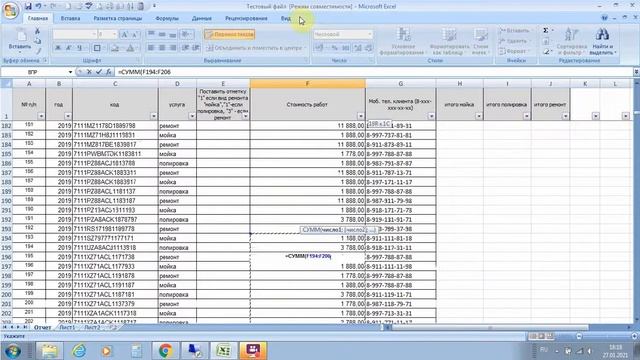Image resolution: width=640 pixels, height=360 pixels.
Task: Toggle italic (К) formatting
Action: [x=69, y=48]
